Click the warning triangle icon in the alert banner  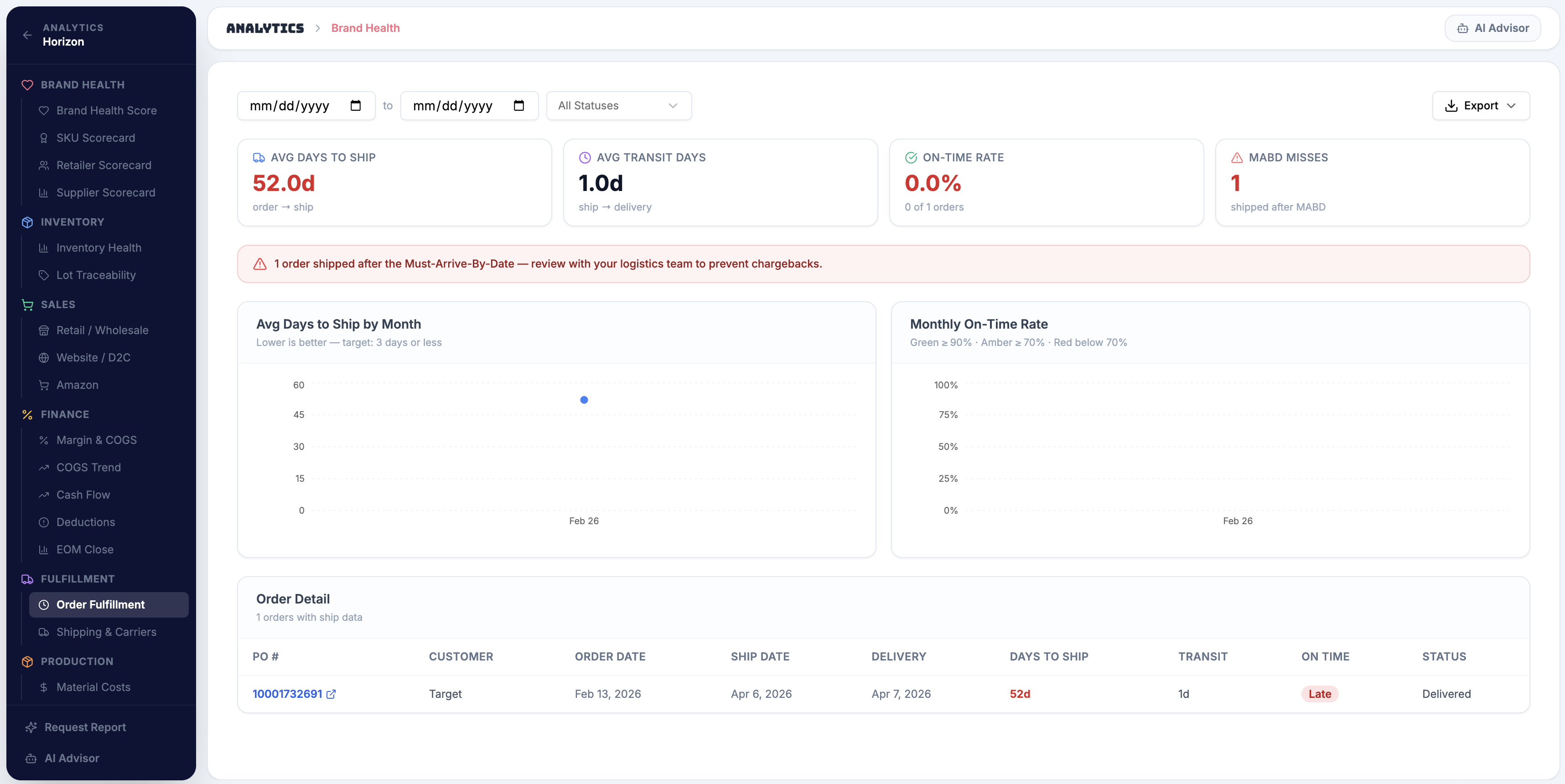coord(260,264)
